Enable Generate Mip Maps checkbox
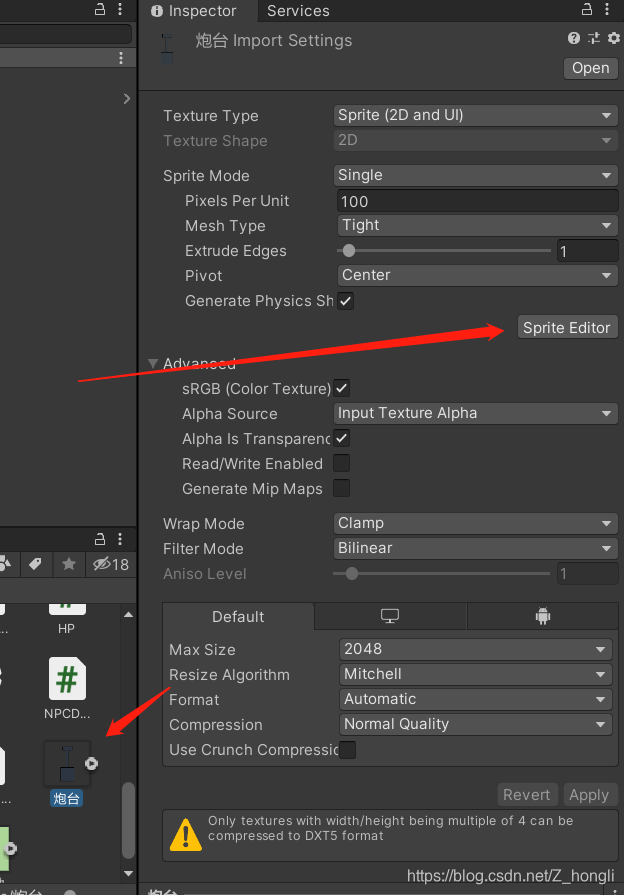 click(x=341, y=489)
